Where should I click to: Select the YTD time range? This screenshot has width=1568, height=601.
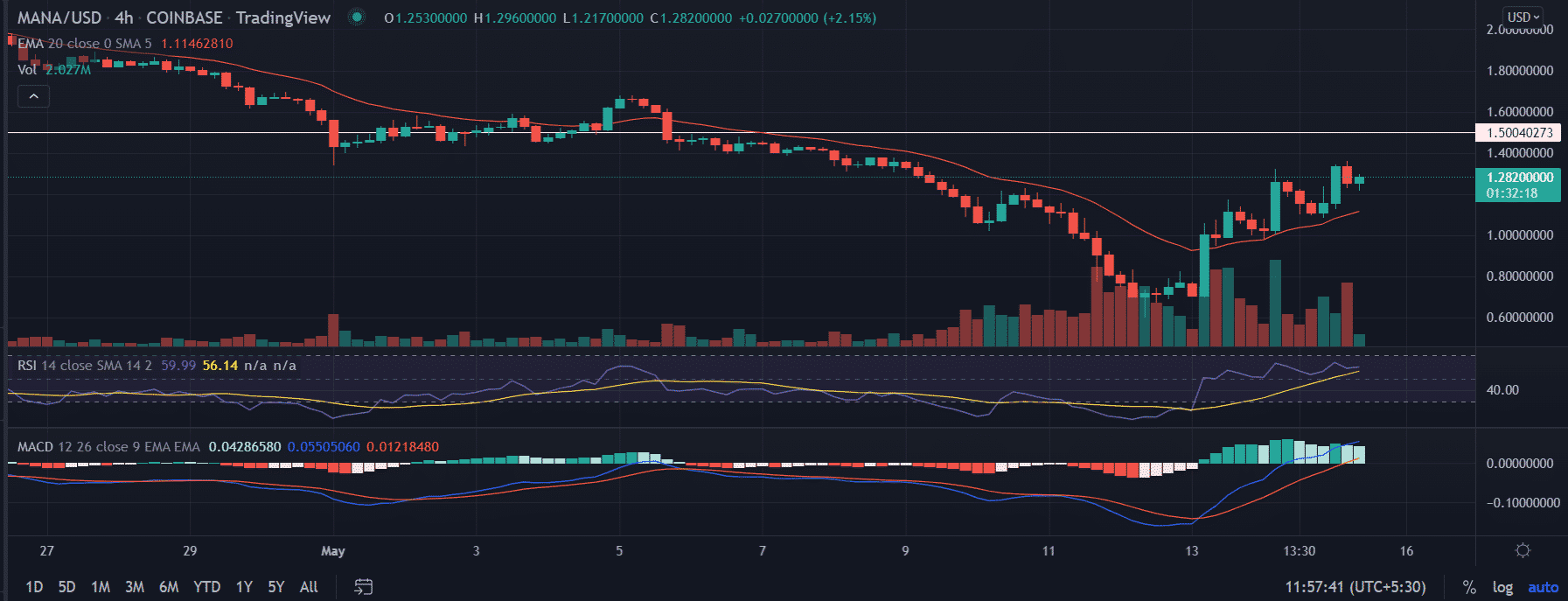tap(206, 587)
